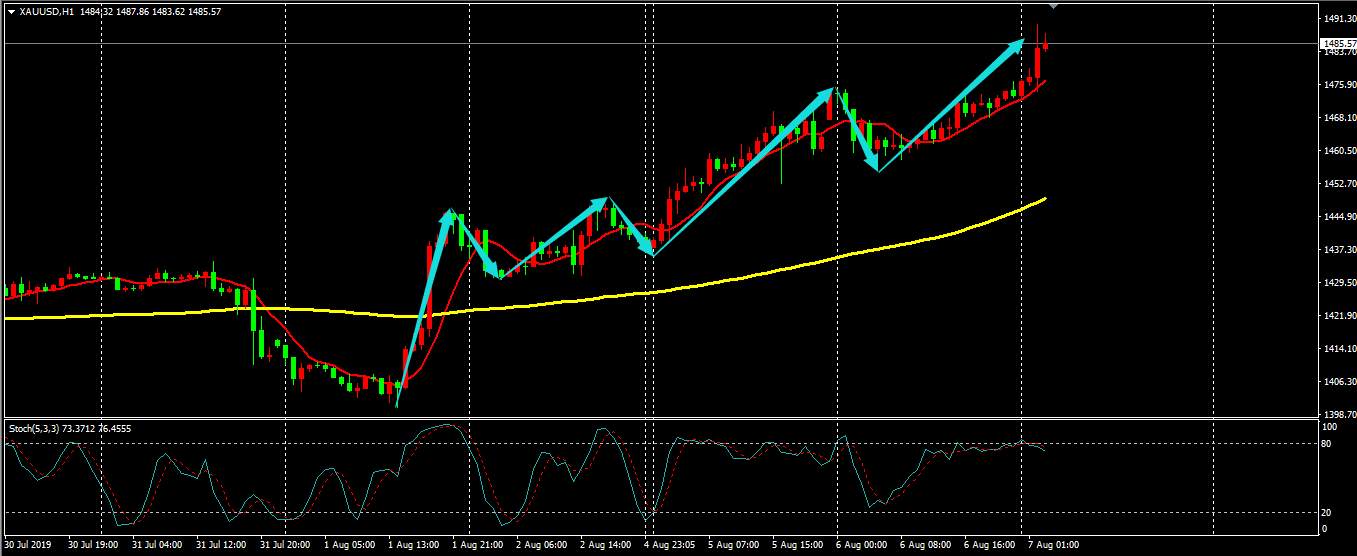Screen dimensions: 1357x556
Task: Click the current price label 1485.57
Action: (1338, 43)
